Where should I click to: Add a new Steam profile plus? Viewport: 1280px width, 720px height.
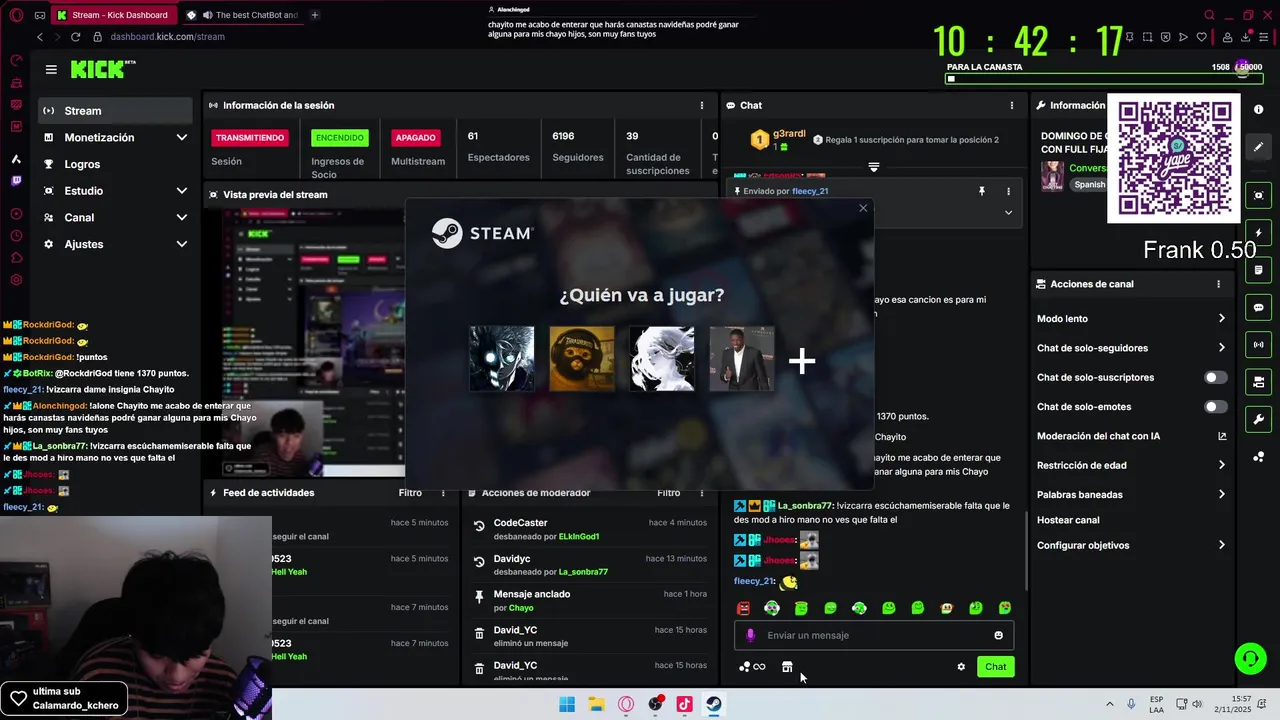[802, 361]
